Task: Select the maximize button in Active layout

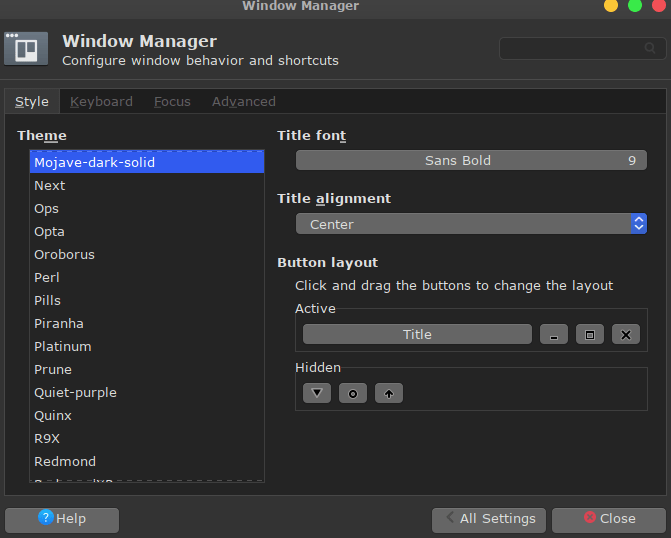Action: pos(590,334)
